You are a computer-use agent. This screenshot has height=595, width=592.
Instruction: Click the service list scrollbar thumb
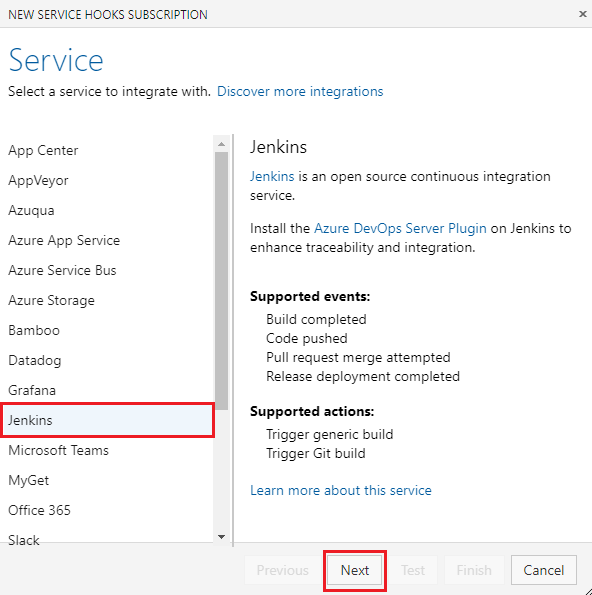point(222,281)
